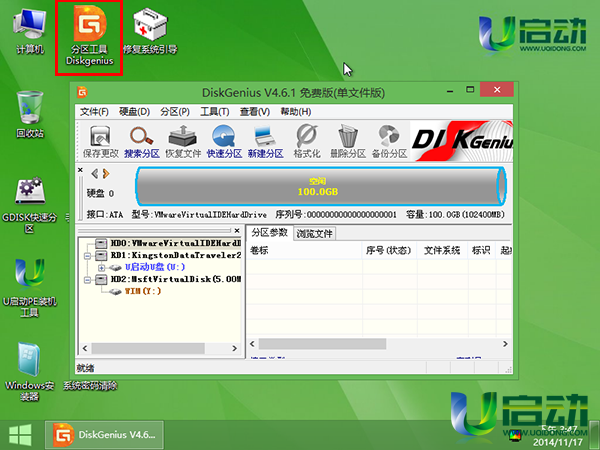Open the Recover Files (恢复文件) tool
Viewport: 600px width, 450px height.
[x=183, y=142]
